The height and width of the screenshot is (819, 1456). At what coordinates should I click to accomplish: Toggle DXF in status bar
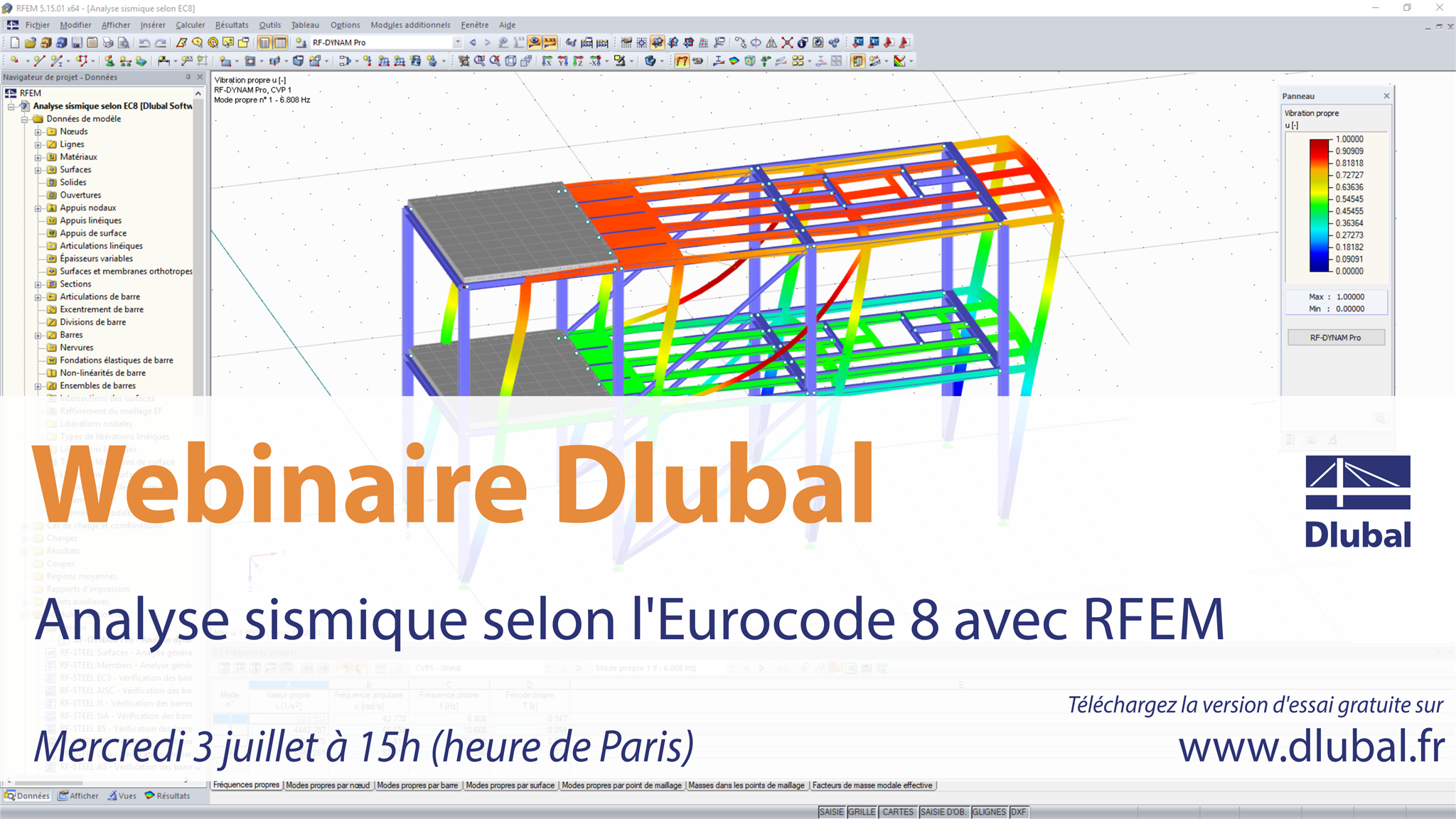1019,812
